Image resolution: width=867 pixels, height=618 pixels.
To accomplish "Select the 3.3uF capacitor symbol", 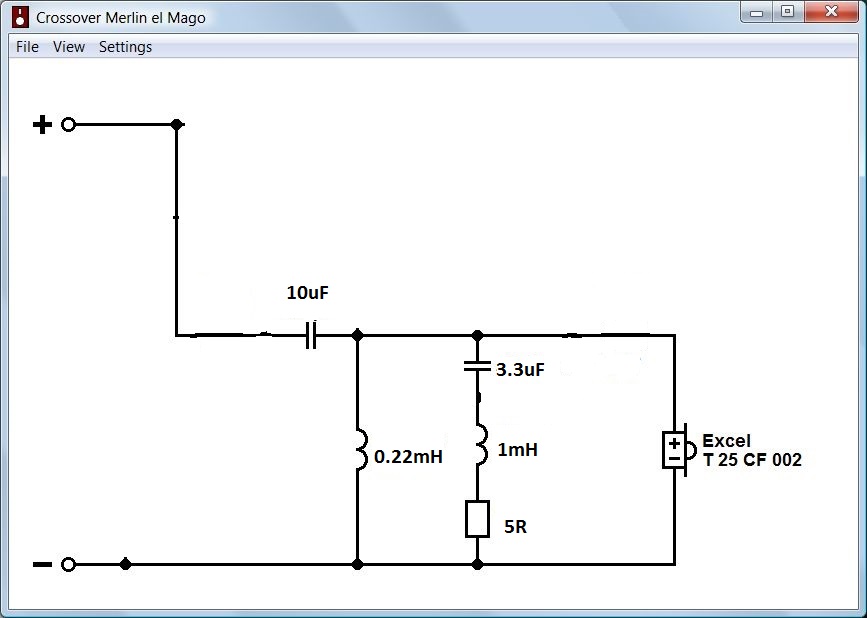I will pyautogui.click(x=477, y=365).
